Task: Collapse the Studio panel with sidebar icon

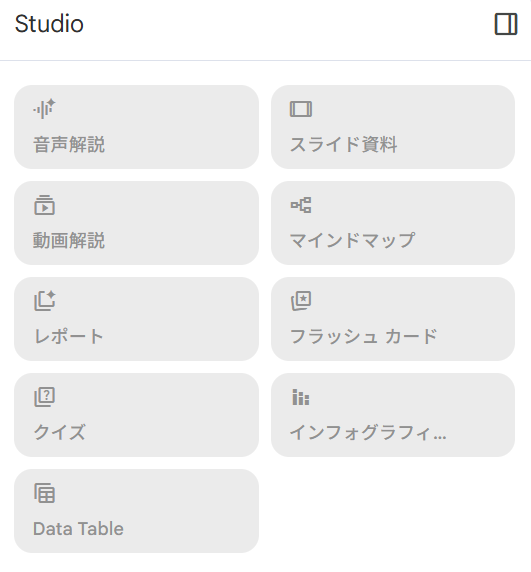Action: click(506, 24)
